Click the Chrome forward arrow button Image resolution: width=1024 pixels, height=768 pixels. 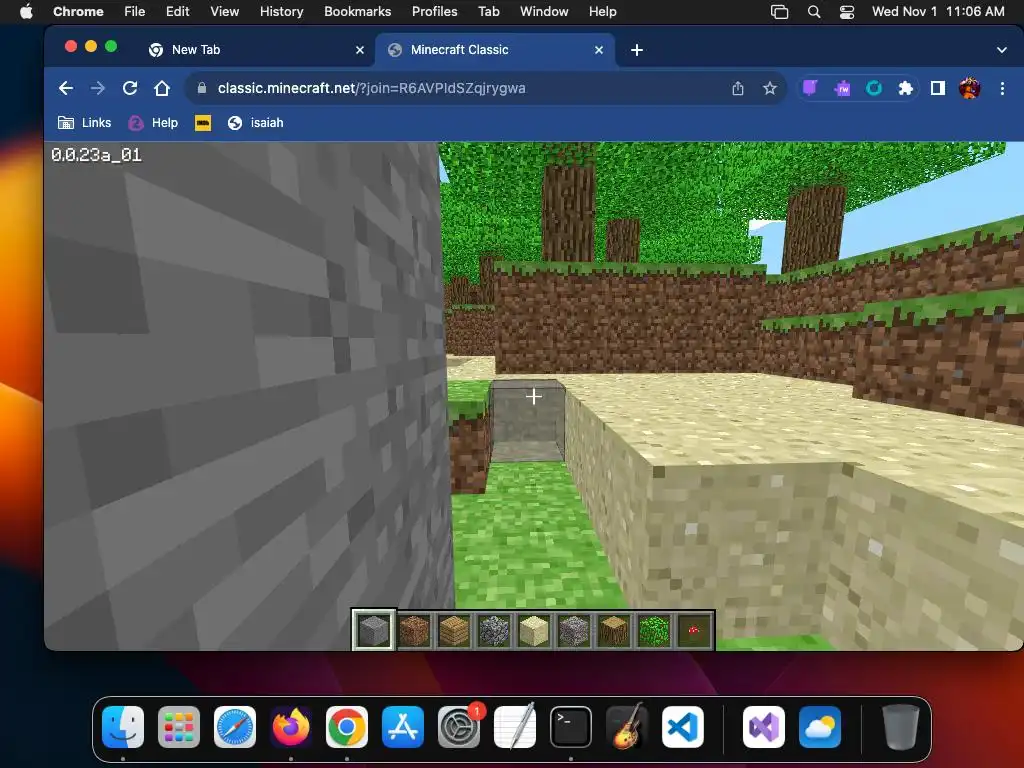click(97, 88)
